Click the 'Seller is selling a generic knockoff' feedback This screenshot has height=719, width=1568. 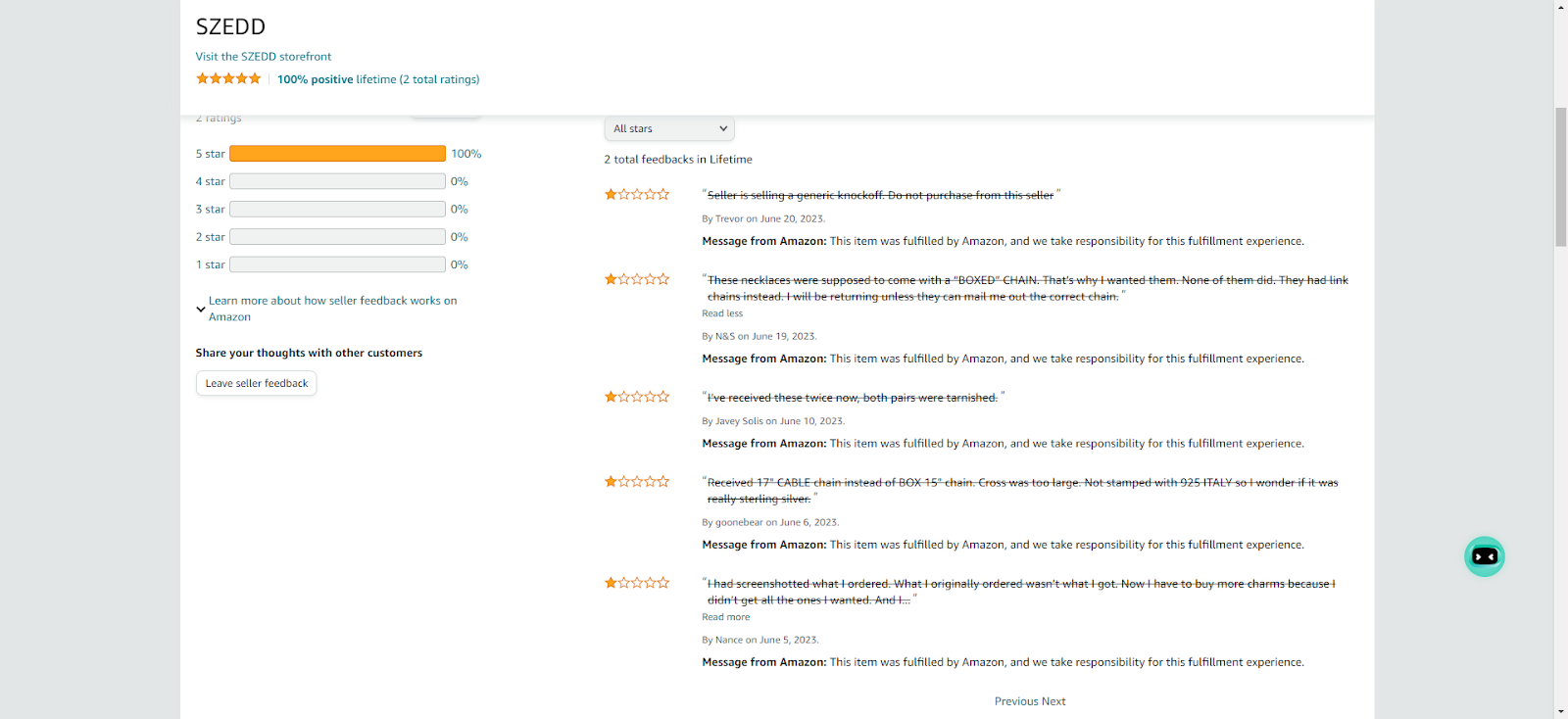pos(880,195)
